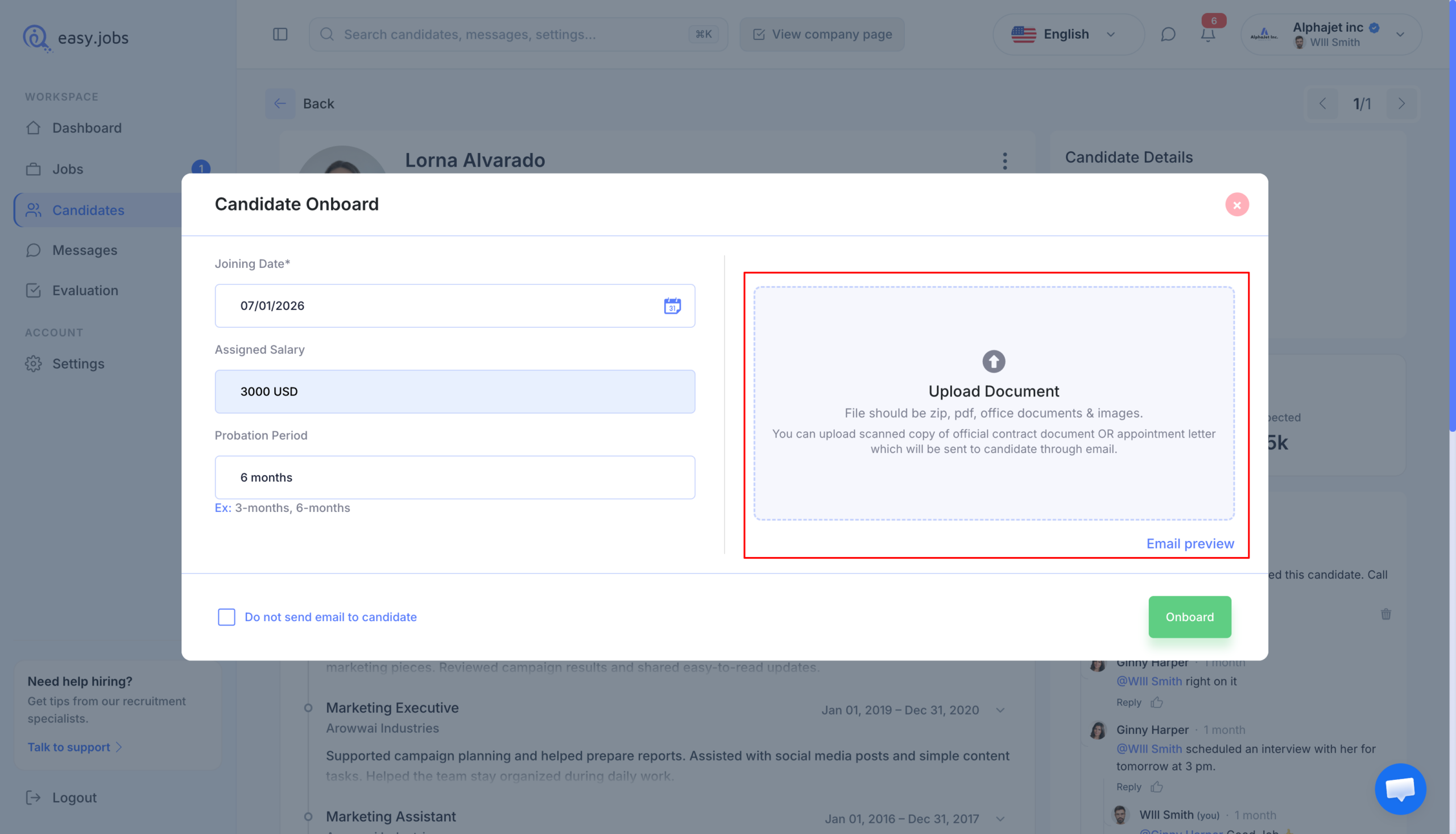Viewport: 1456px width, 834px height.
Task: Click the Upload Document drop area
Action: point(994,403)
